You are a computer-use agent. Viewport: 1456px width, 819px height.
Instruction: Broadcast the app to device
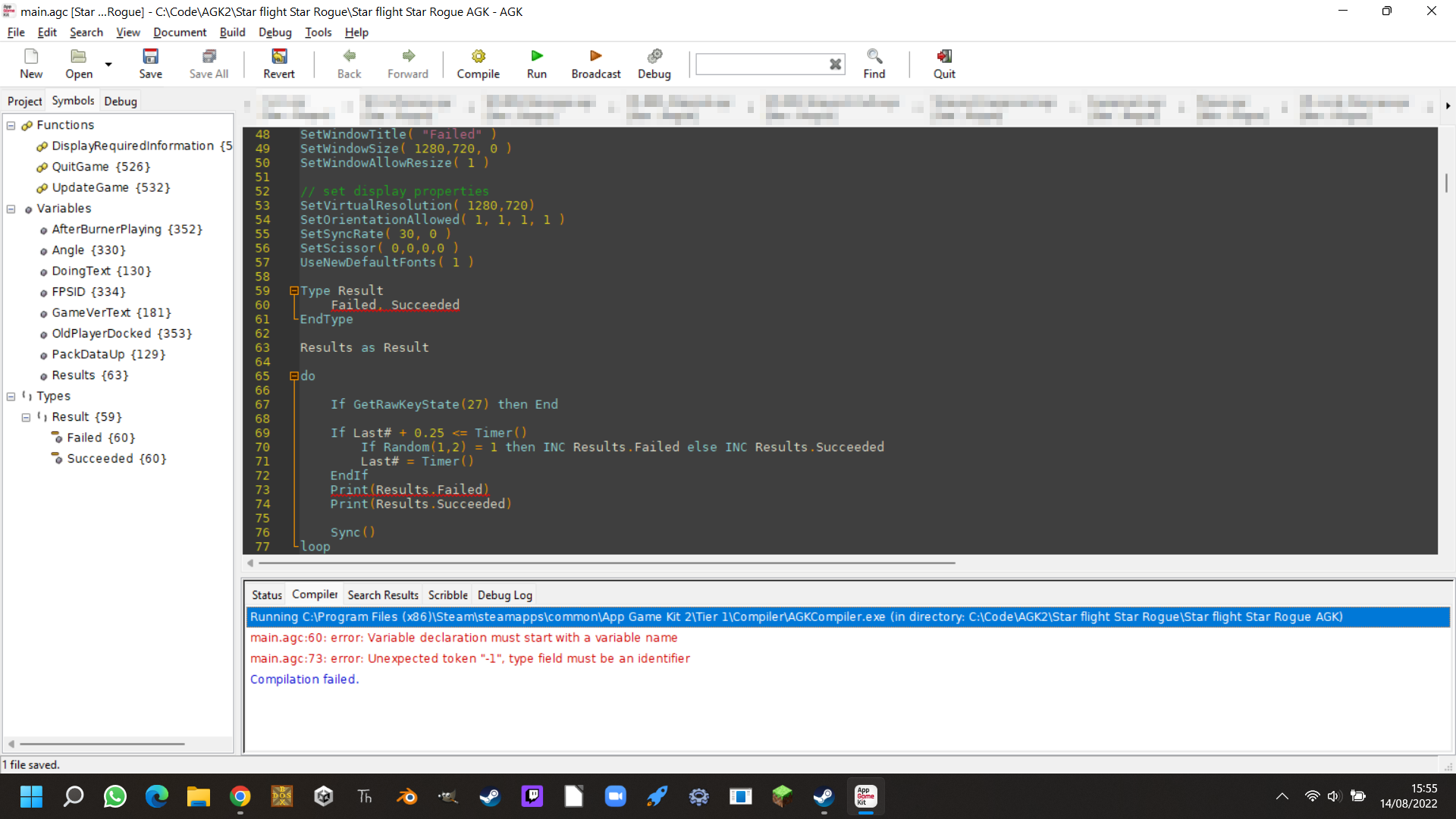(x=596, y=64)
